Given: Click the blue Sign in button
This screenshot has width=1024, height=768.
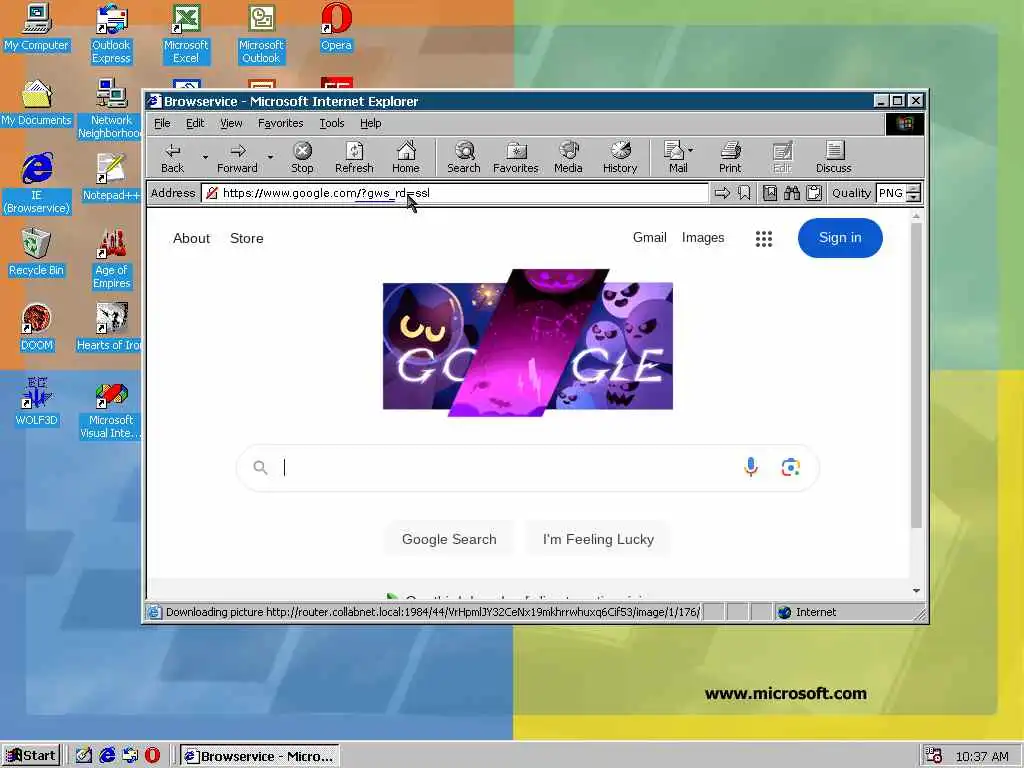Looking at the screenshot, I should coord(840,238).
